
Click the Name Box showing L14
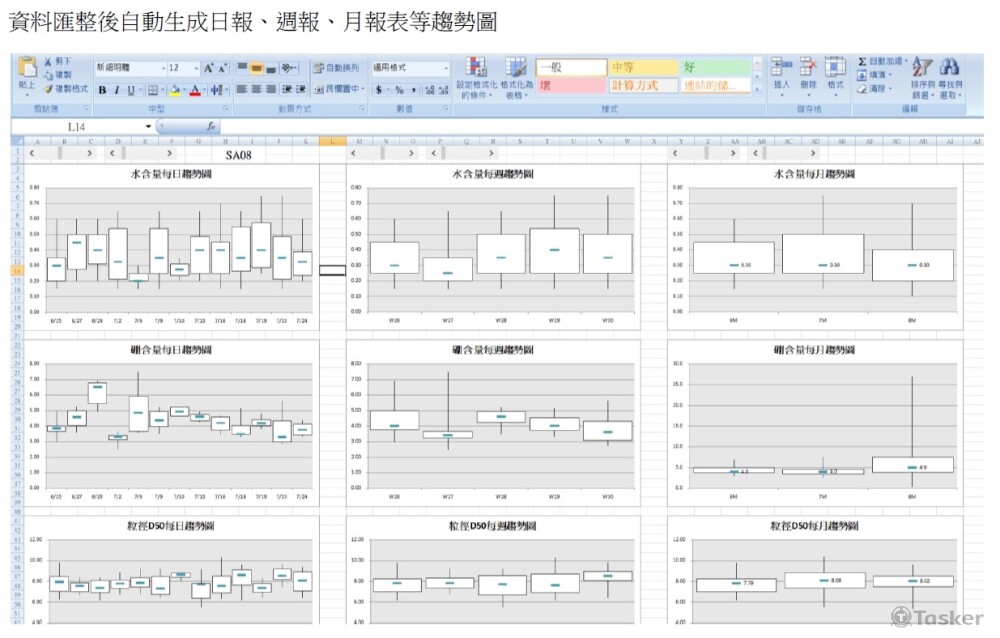78,127
